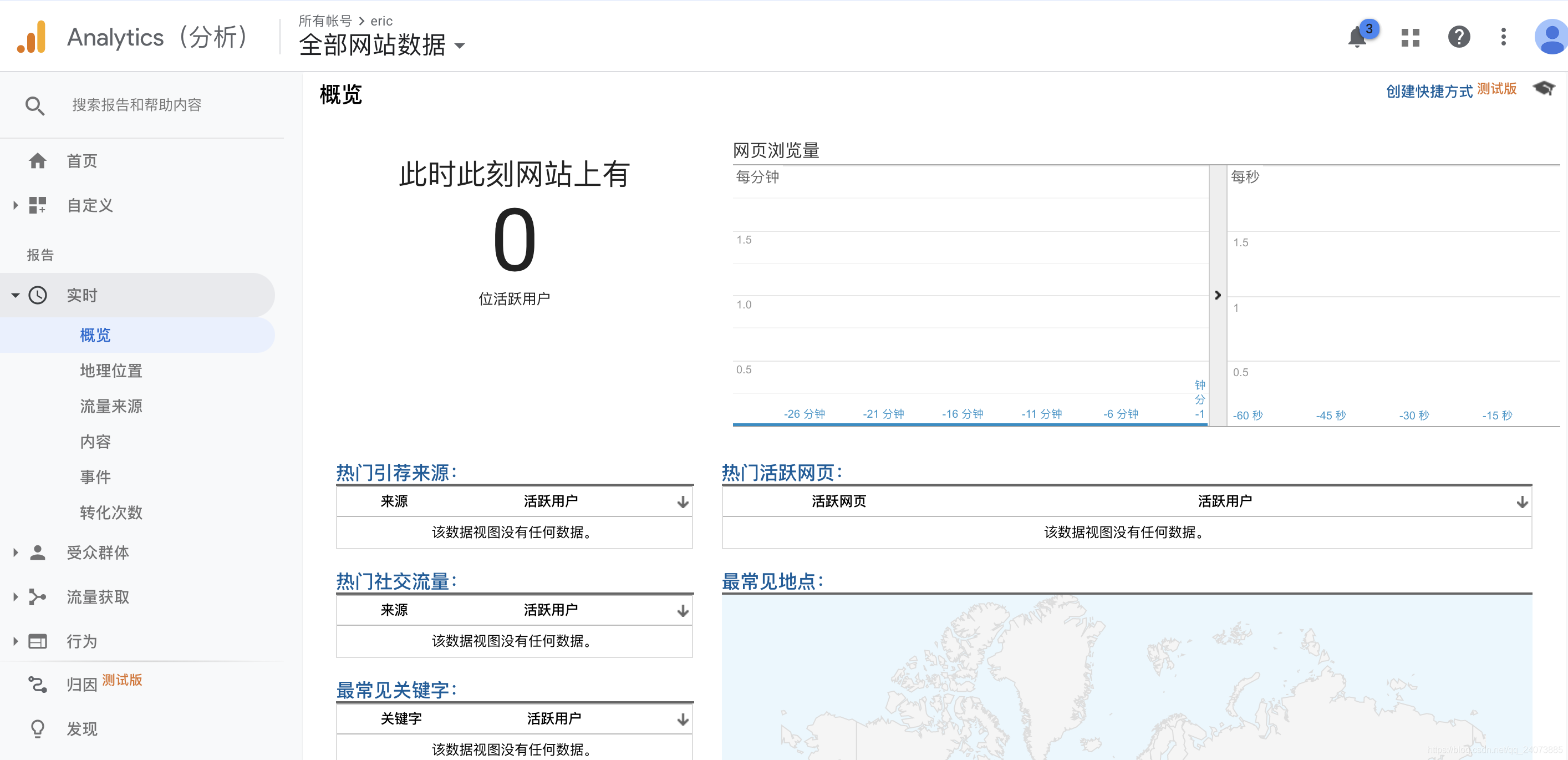Click the Analytics logo icon
The width and height of the screenshot is (1568, 760).
pos(32,37)
